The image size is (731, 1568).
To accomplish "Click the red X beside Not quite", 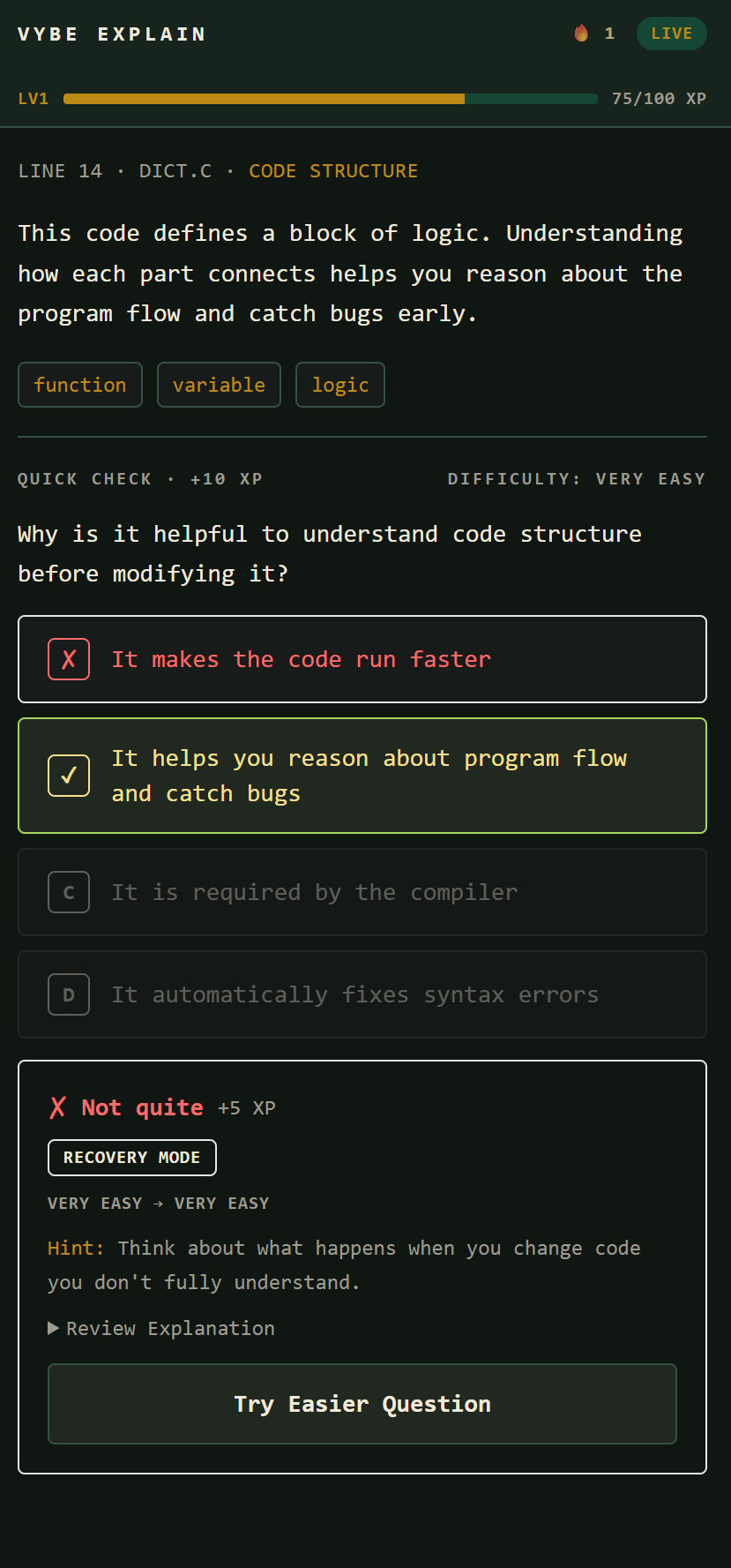I will (x=58, y=1107).
